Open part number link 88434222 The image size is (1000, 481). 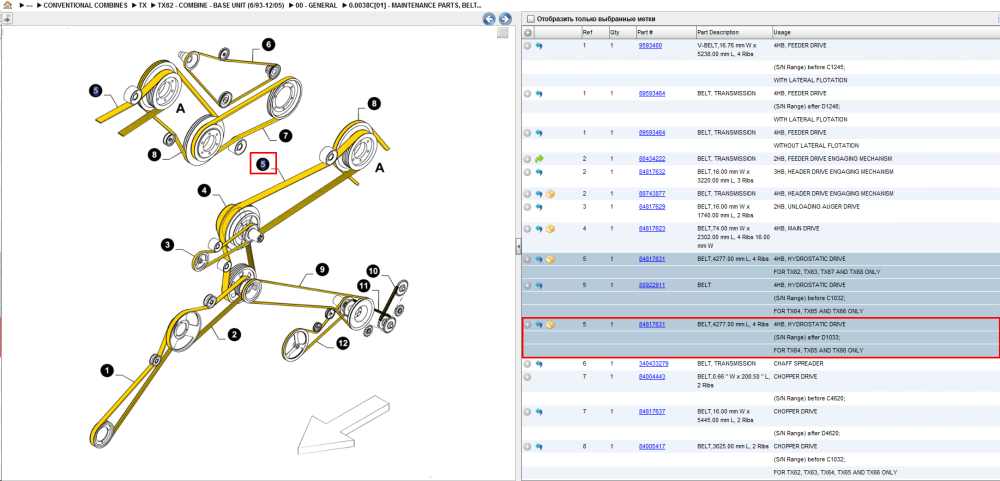click(652, 158)
